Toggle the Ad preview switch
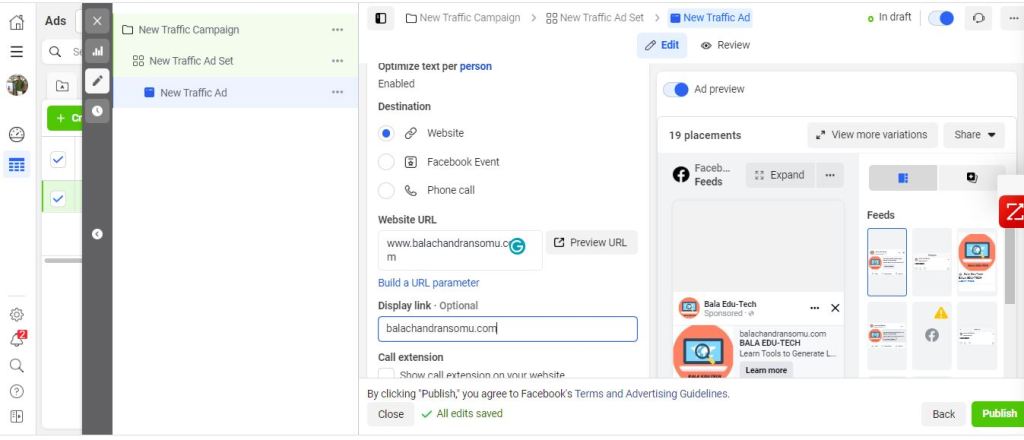This screenshot has height=440, width=1024. click(x=677, y=89)
